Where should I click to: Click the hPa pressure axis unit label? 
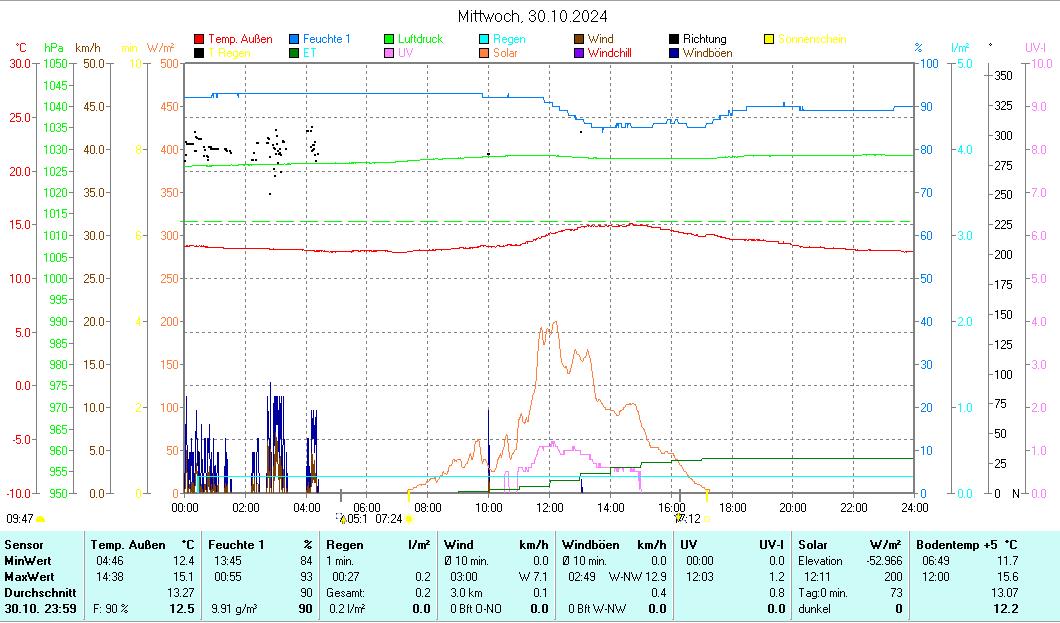click(x=53, y=47)
